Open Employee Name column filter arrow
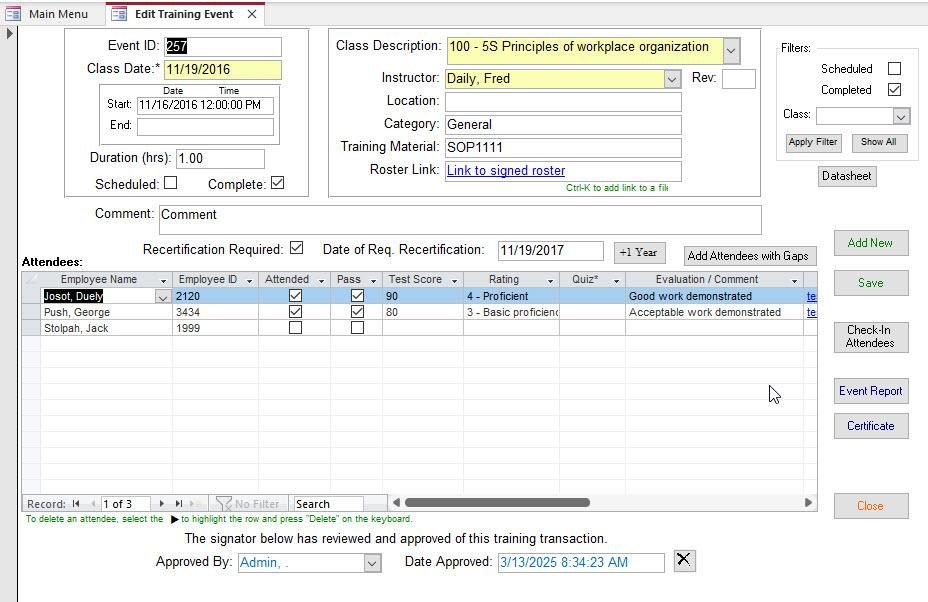928x602 pixels. tap(164, 280)
